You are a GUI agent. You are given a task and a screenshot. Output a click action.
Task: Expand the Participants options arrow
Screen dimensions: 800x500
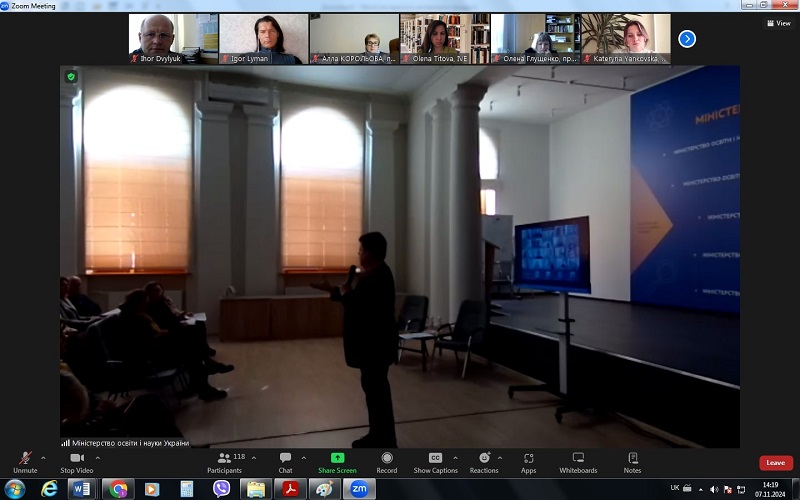point(254,458)
